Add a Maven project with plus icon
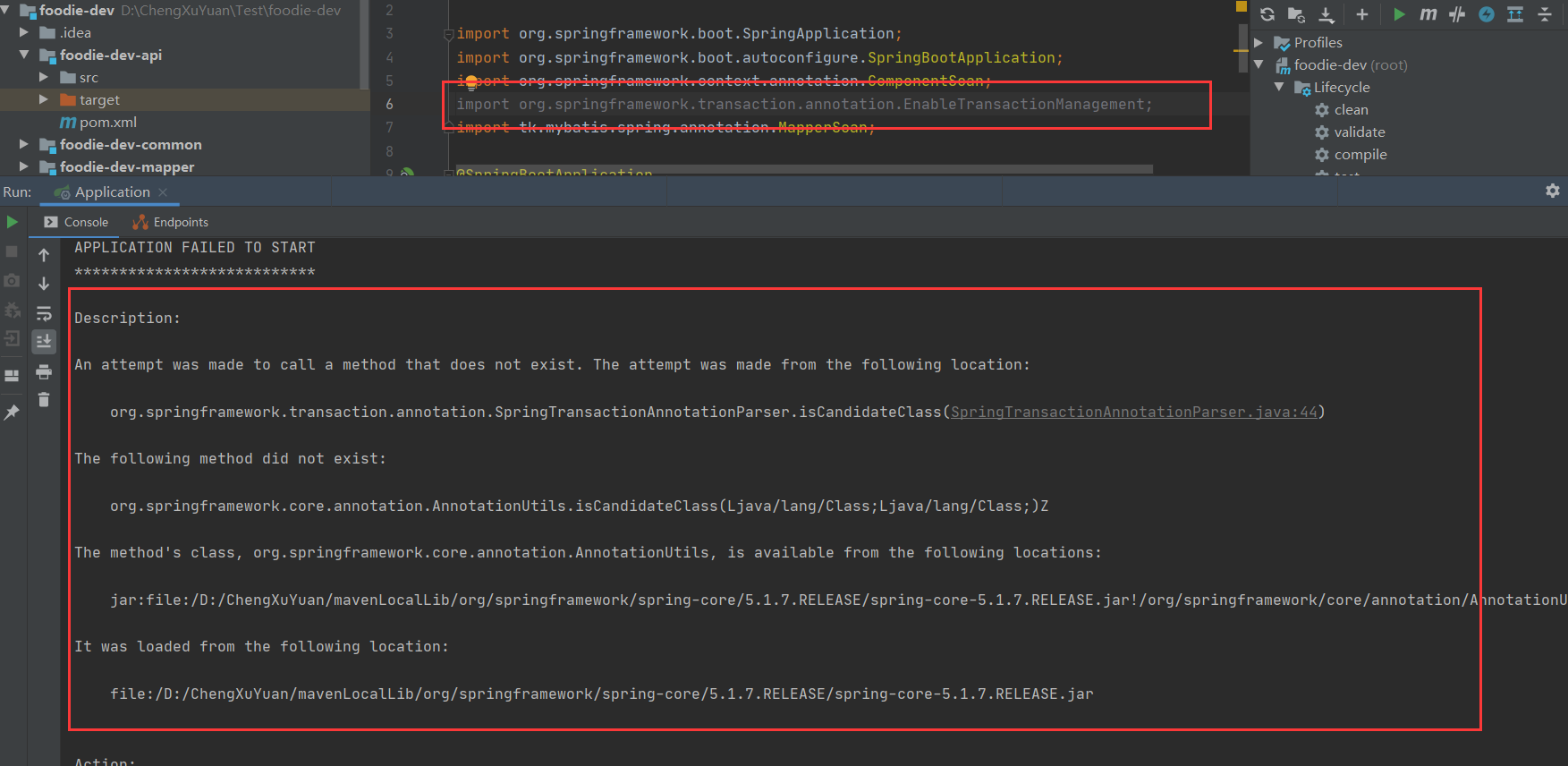 (1362, 14)
